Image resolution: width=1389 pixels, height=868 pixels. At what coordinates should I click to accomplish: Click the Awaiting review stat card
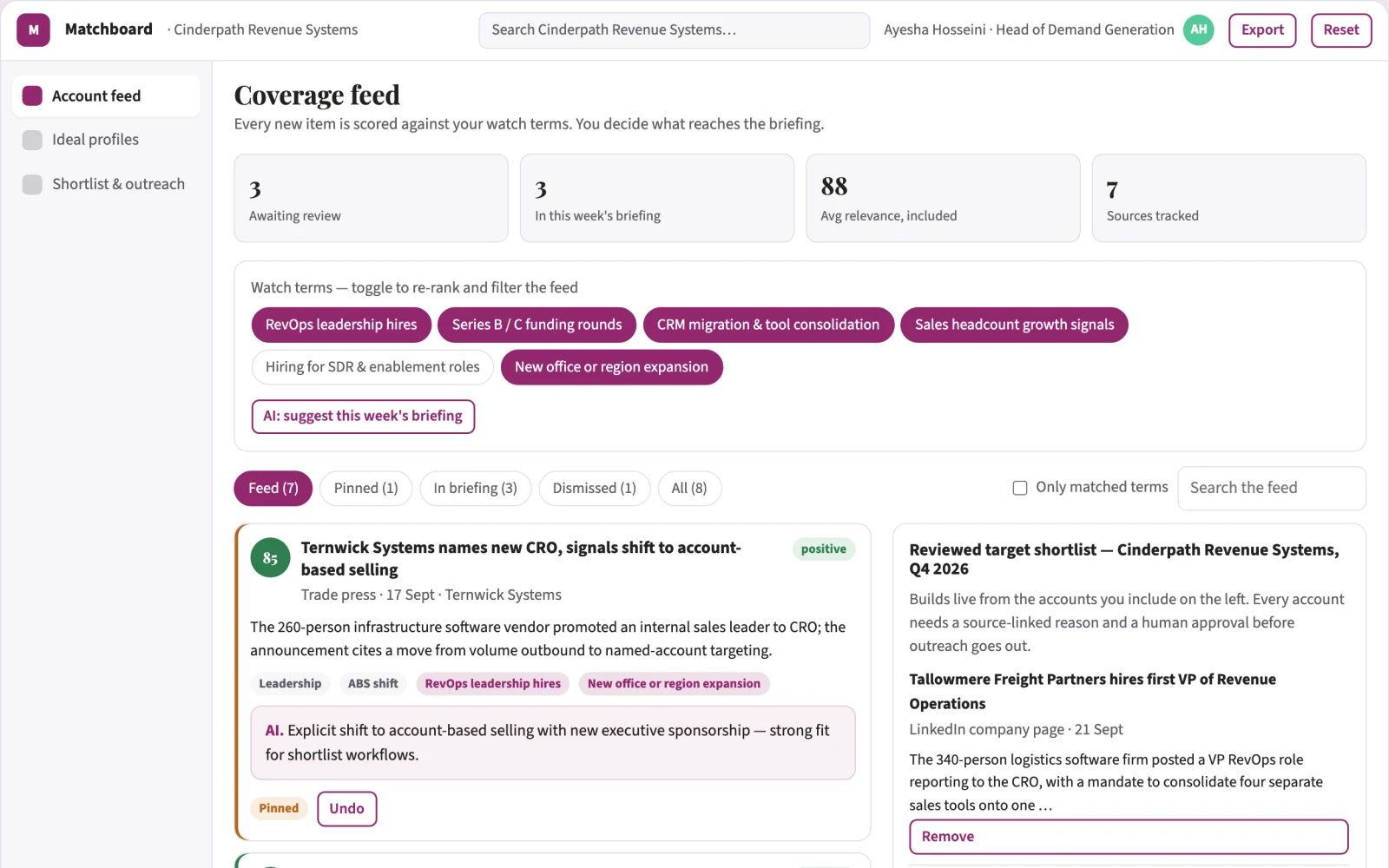pos(371,198)
